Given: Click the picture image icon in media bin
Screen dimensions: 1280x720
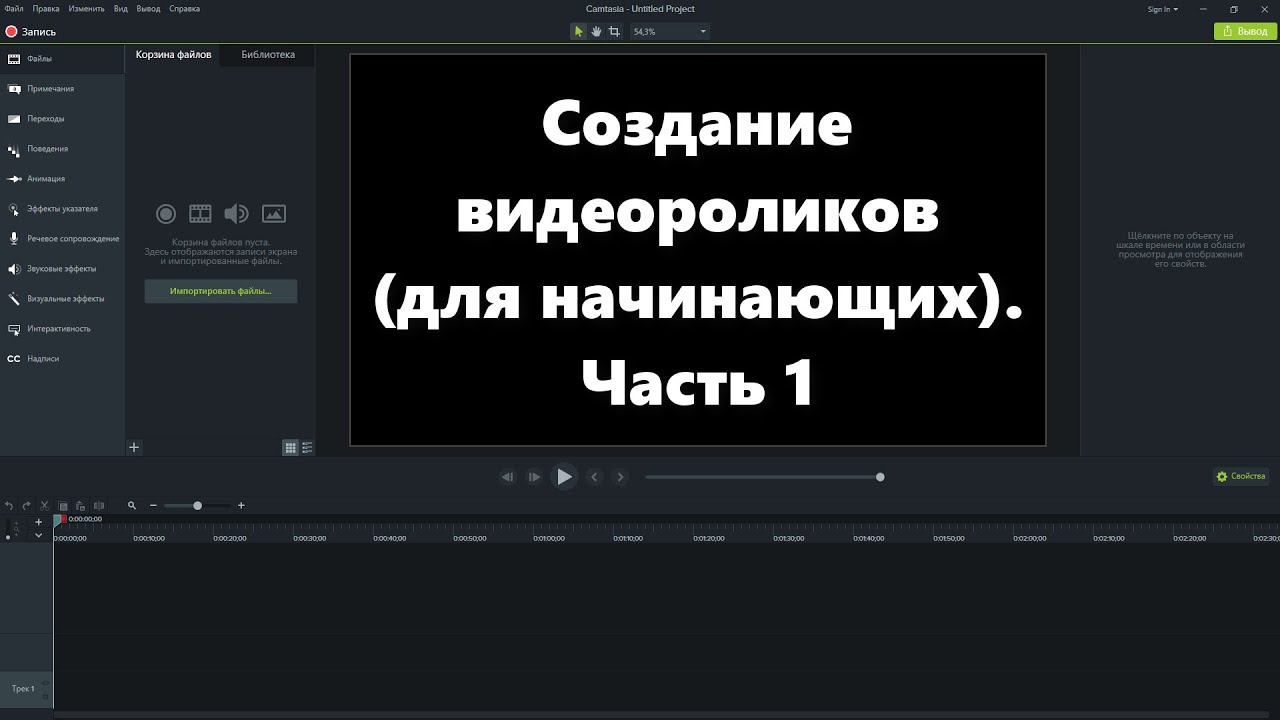Looking at the screenshot, I should (274, 213).
